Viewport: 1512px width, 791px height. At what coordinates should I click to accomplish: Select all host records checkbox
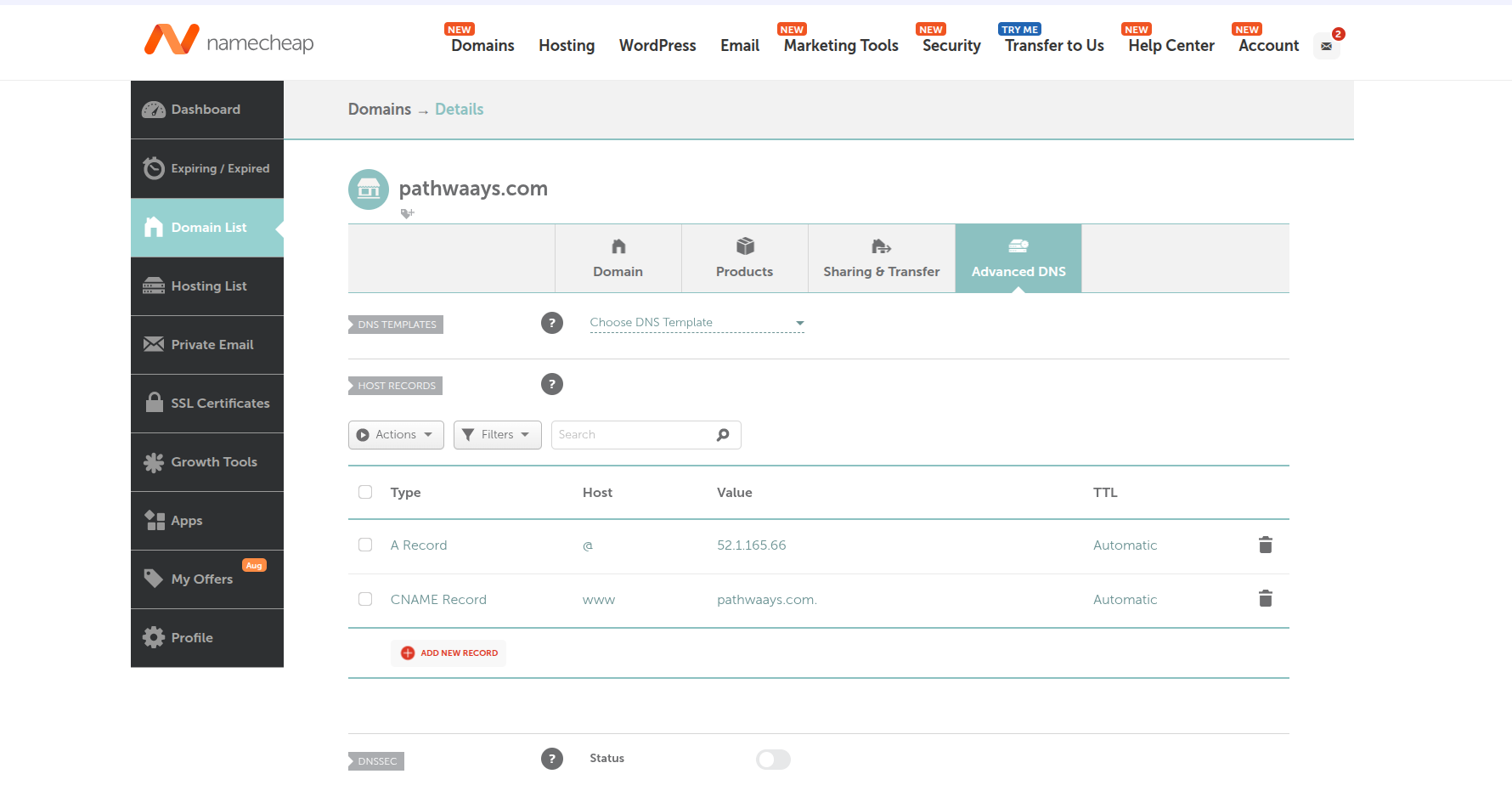[x=365, y=492]
